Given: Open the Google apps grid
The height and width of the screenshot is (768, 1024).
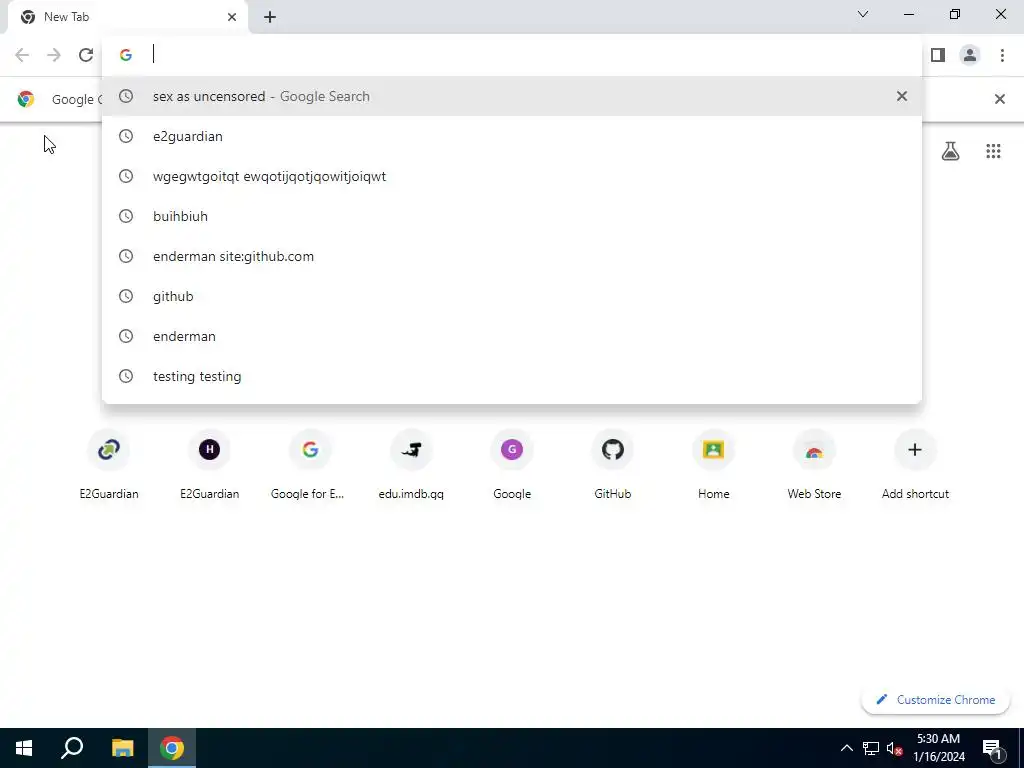Looking at the screenshot, I should pos(993,152).
